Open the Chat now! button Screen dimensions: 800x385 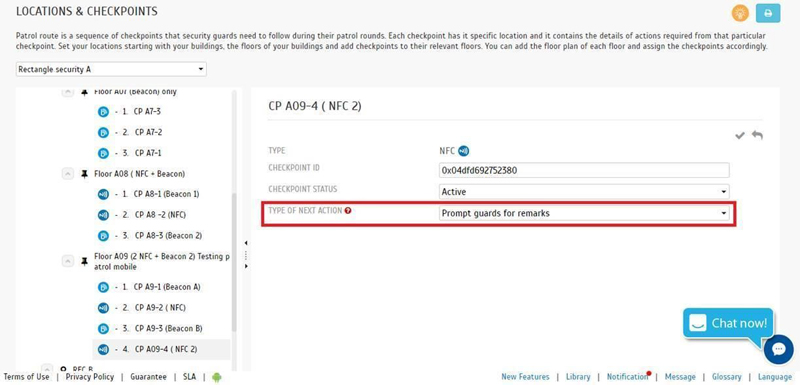[x=729, y=323]
